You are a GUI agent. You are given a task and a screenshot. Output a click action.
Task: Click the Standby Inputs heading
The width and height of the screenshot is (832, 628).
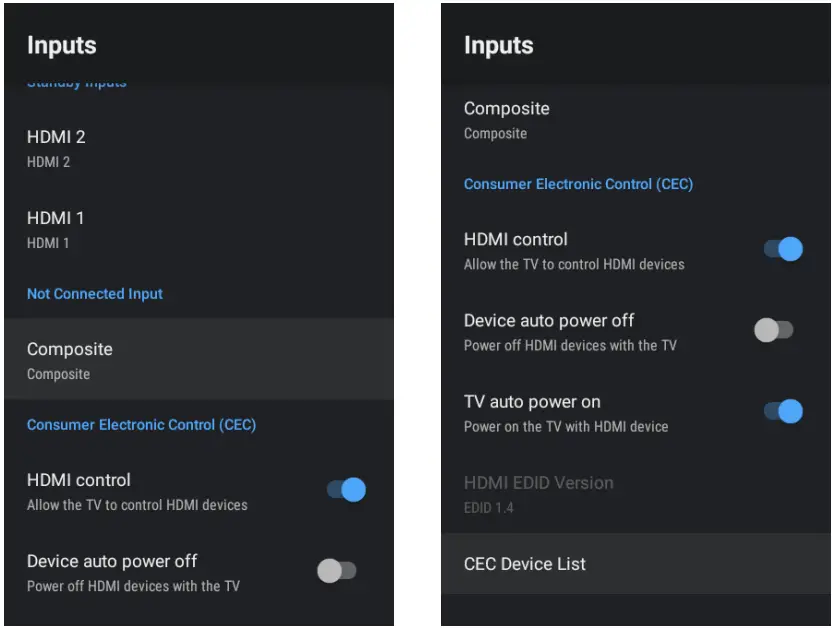coord(76,82)
